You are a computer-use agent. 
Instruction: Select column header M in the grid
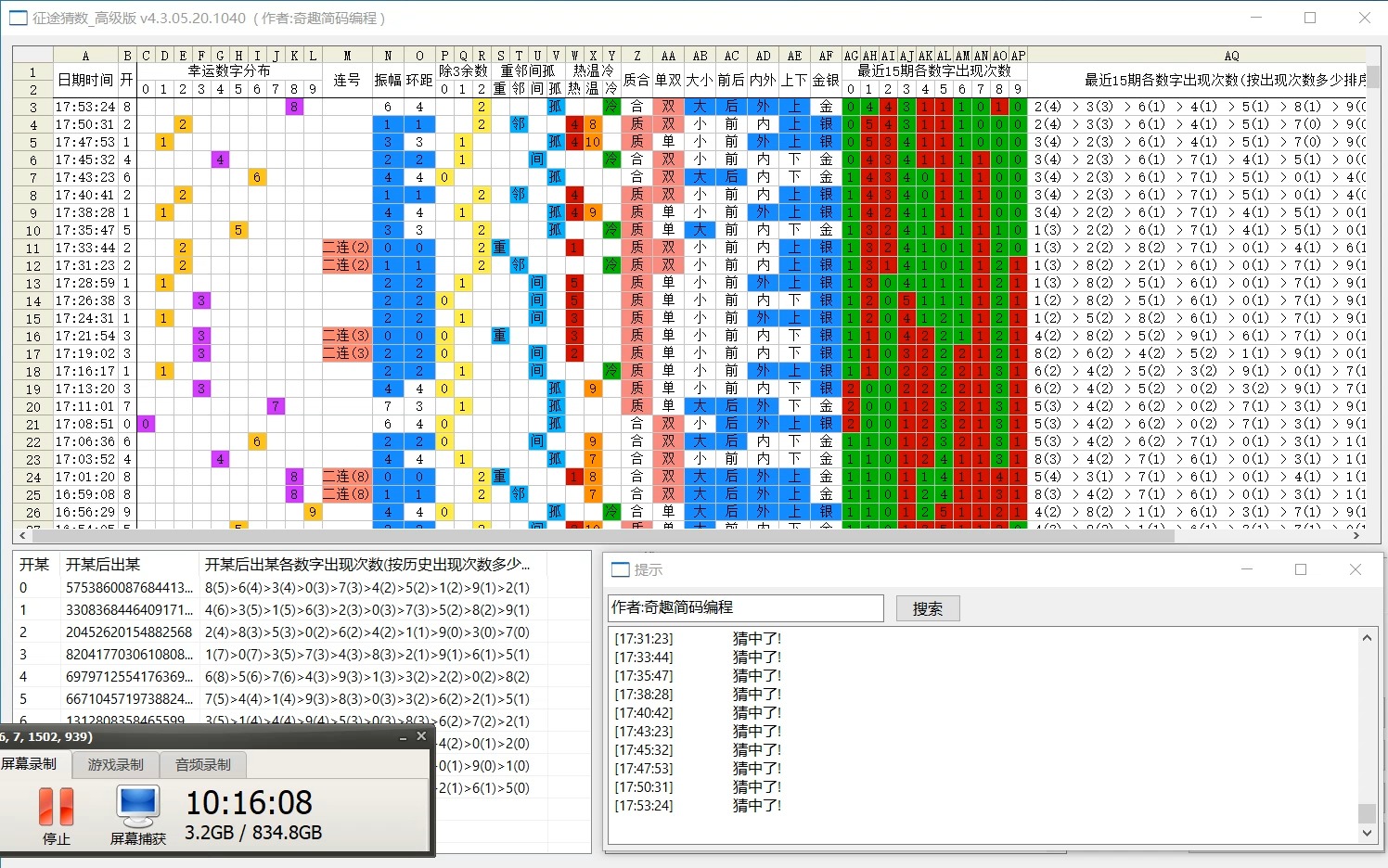(x=347, y=56)
